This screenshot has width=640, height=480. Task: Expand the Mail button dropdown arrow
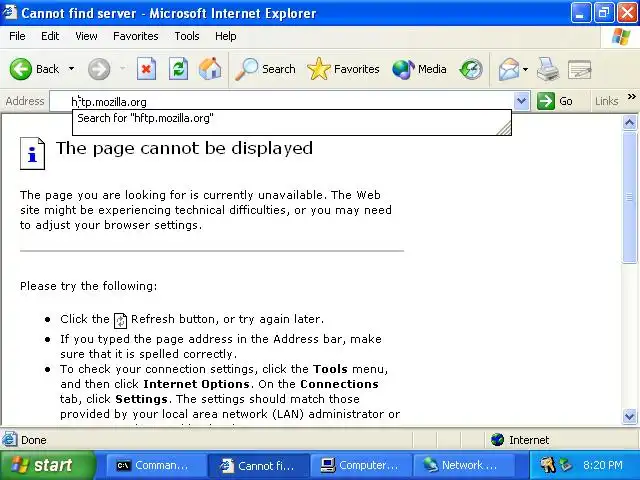[x=525, y=69]
